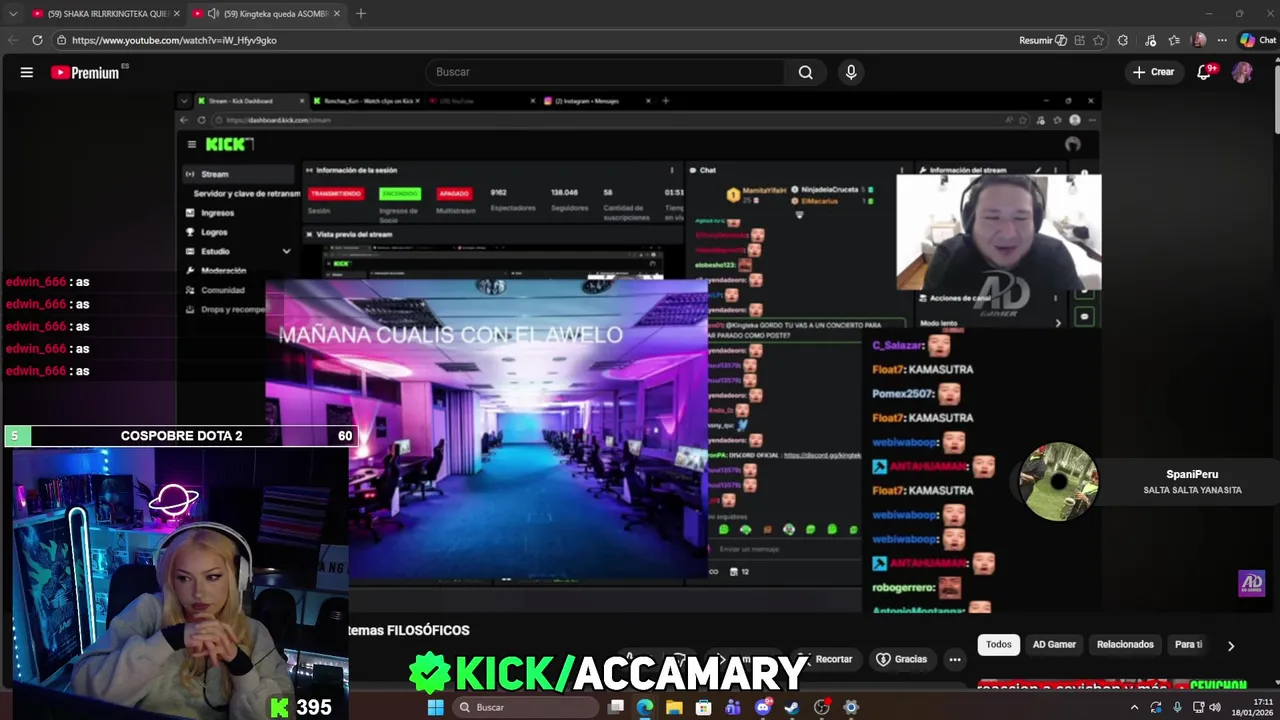Screen dimensions: 1280x720
Task: Open Microsoft Teams from the taskbar
Action: pos(733,707)
